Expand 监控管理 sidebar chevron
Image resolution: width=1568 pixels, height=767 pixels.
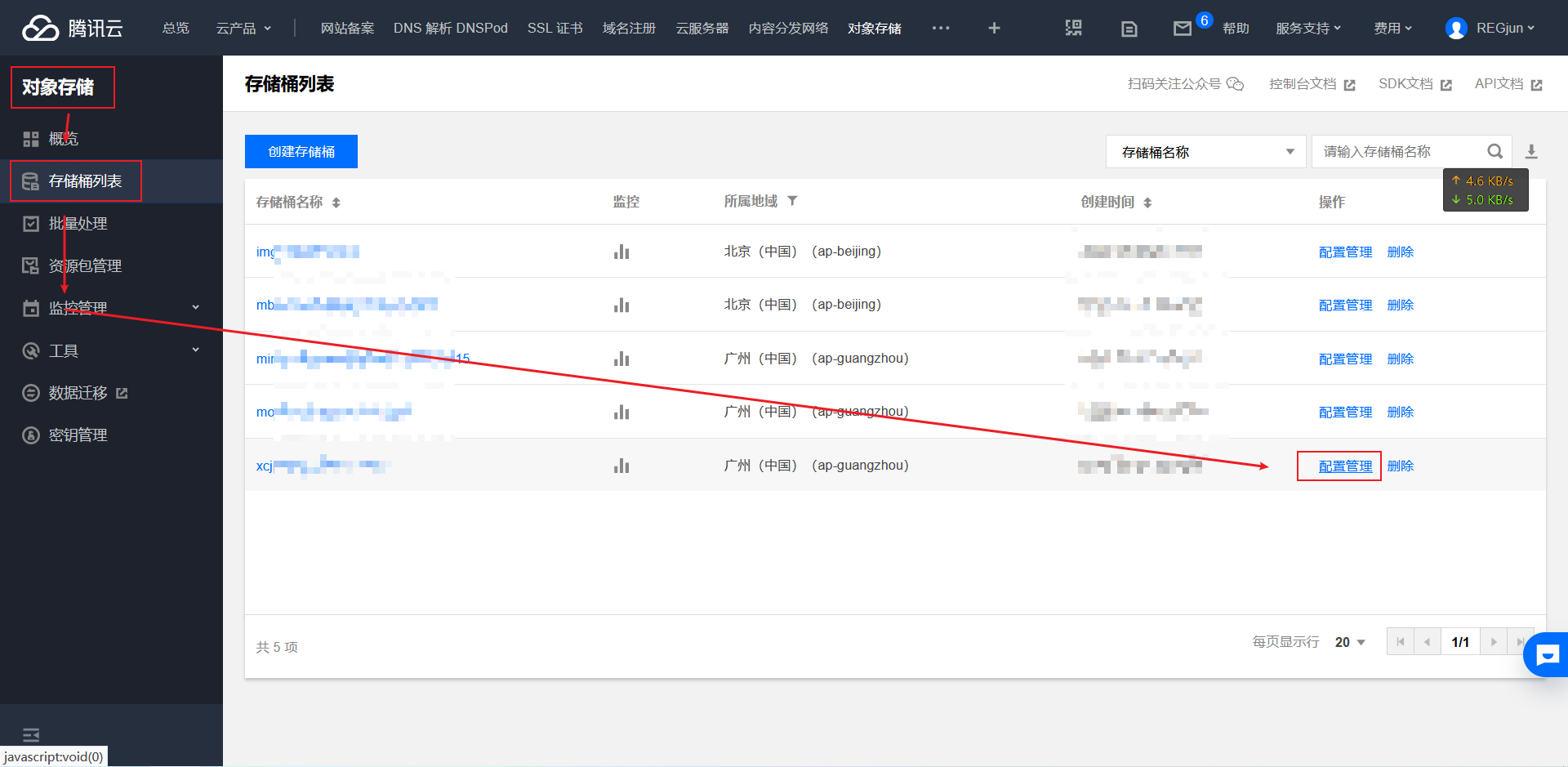(x=195, y=307)
